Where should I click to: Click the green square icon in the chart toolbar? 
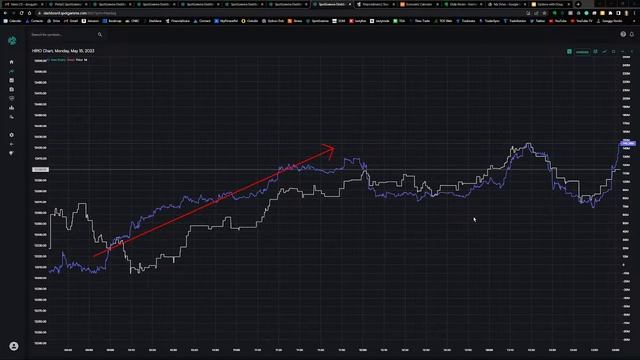(569, 52)
